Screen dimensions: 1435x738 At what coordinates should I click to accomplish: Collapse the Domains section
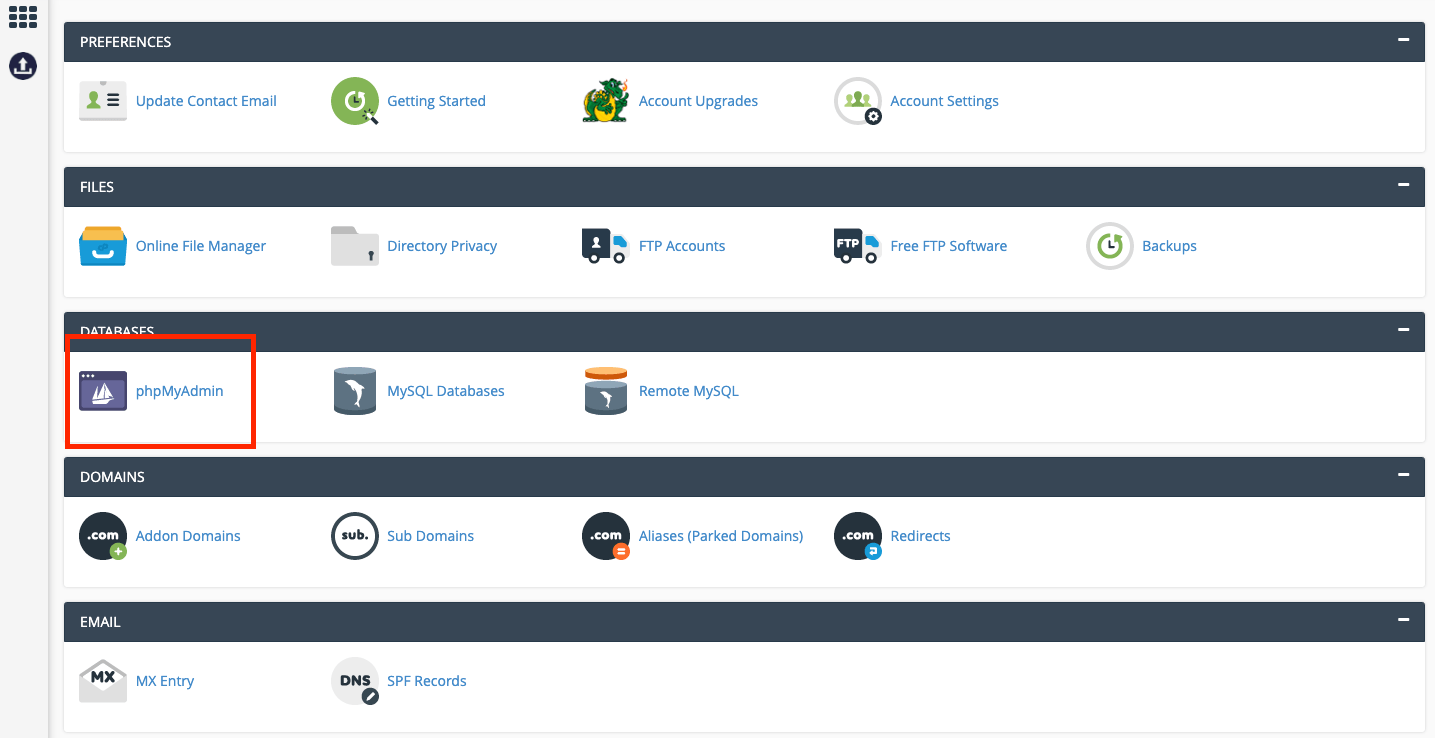click(x=1404, y=475)
